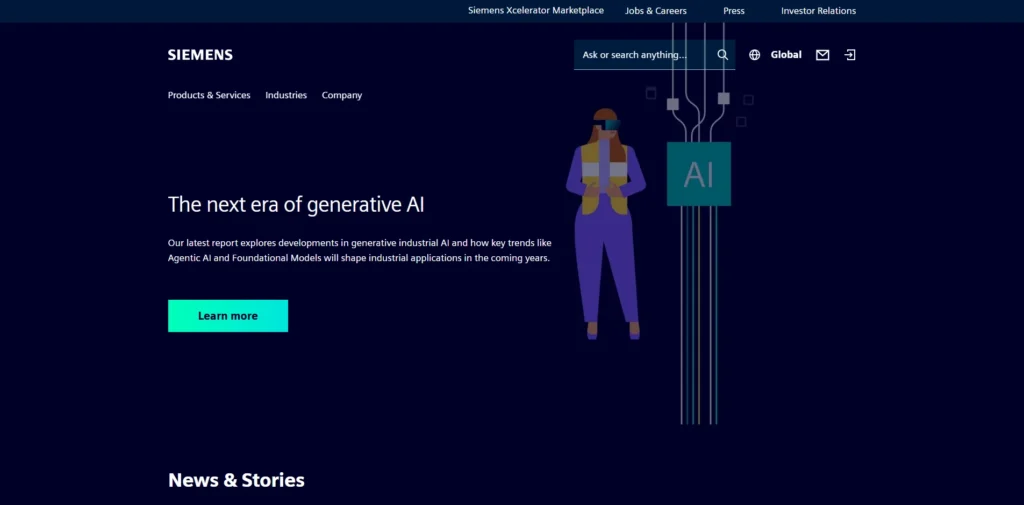This screenshot has height=505, width=1024.
Task: Focus the 'Ask or search anything' field
Action: 654,55
